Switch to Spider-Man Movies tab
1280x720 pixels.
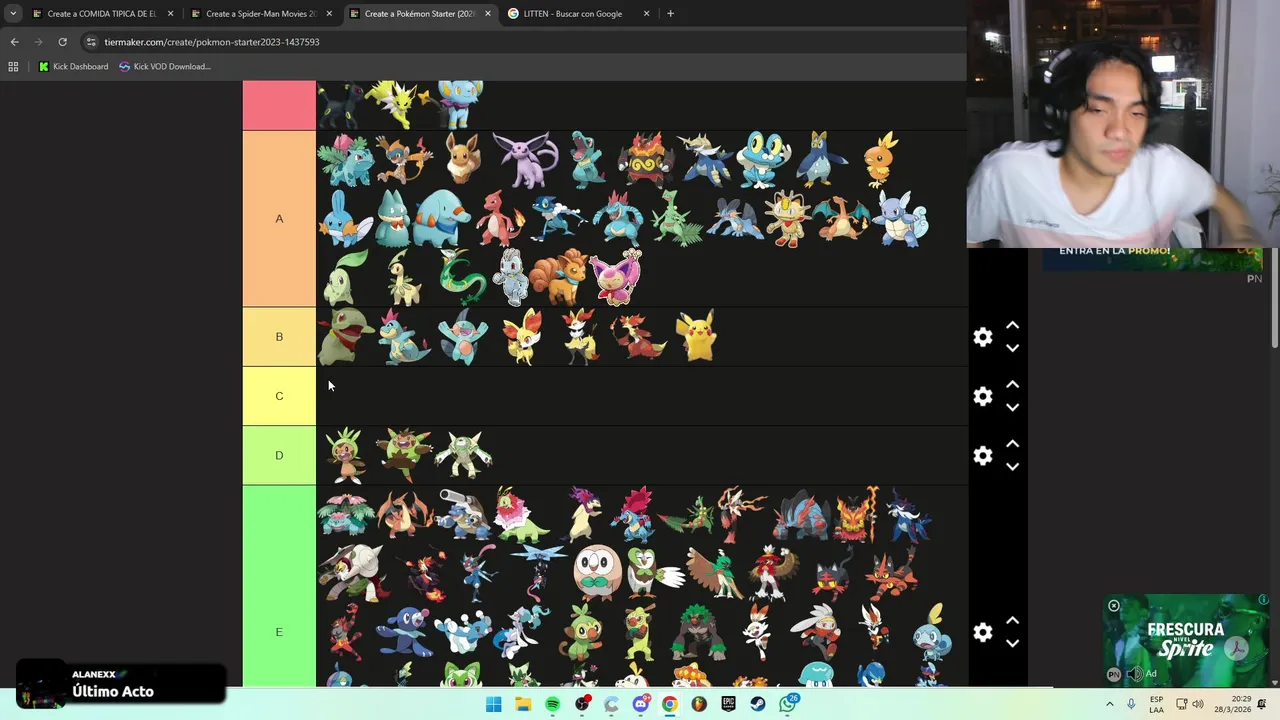(x=260, y=14)
